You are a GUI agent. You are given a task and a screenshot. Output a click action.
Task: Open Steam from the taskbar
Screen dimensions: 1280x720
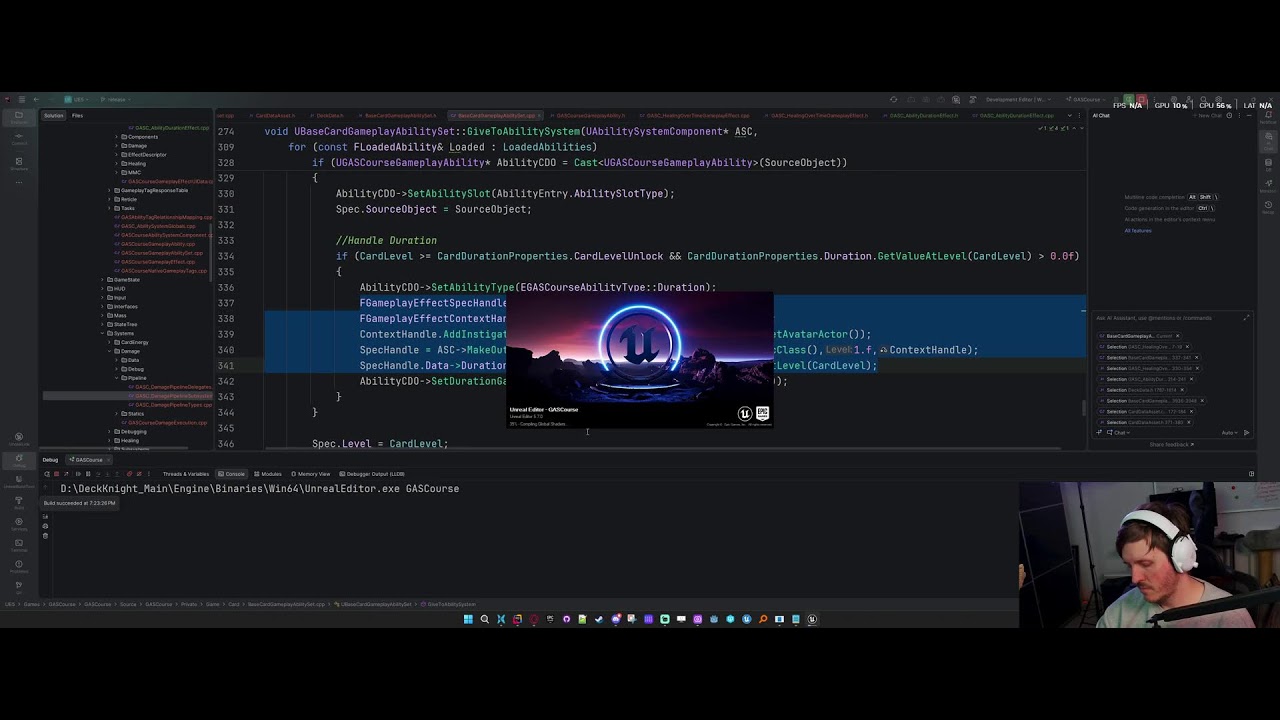(x=599, y=619)
